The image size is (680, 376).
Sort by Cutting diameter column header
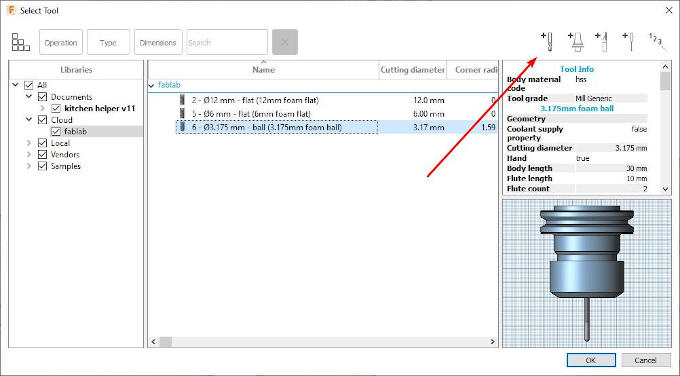coord(412,70)
